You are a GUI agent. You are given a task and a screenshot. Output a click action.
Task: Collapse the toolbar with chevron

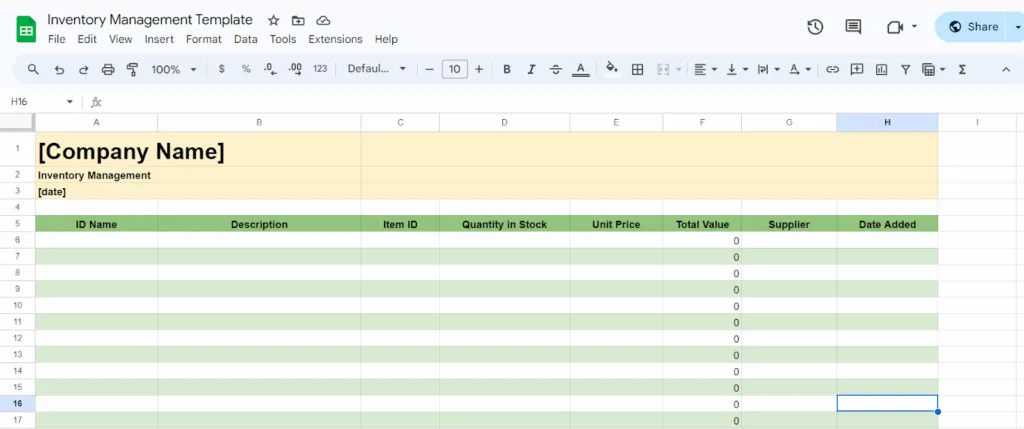coord(1006,69)
